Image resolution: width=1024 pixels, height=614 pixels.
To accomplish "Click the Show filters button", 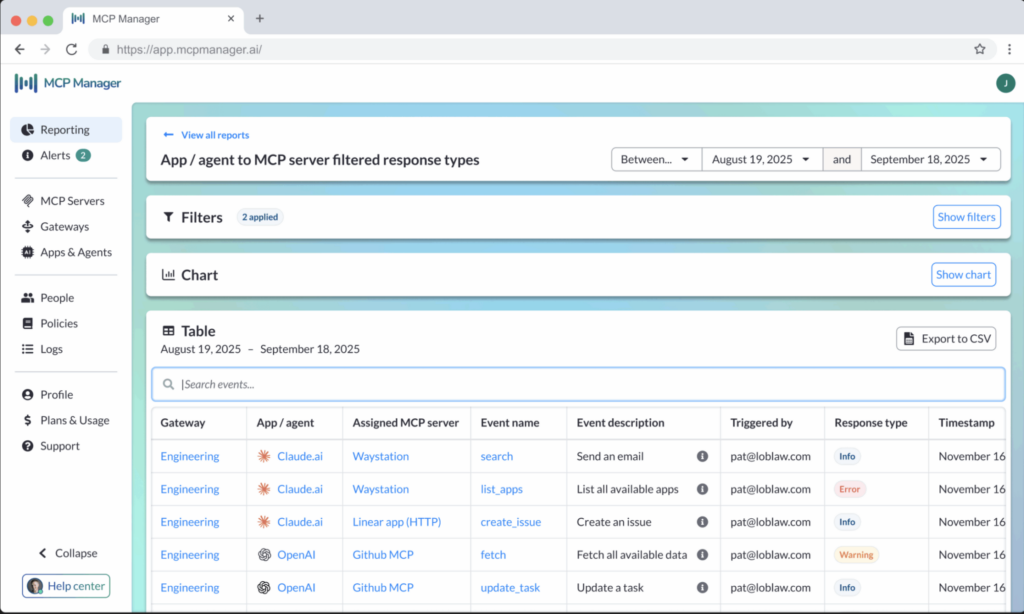I will click(966, 217).
